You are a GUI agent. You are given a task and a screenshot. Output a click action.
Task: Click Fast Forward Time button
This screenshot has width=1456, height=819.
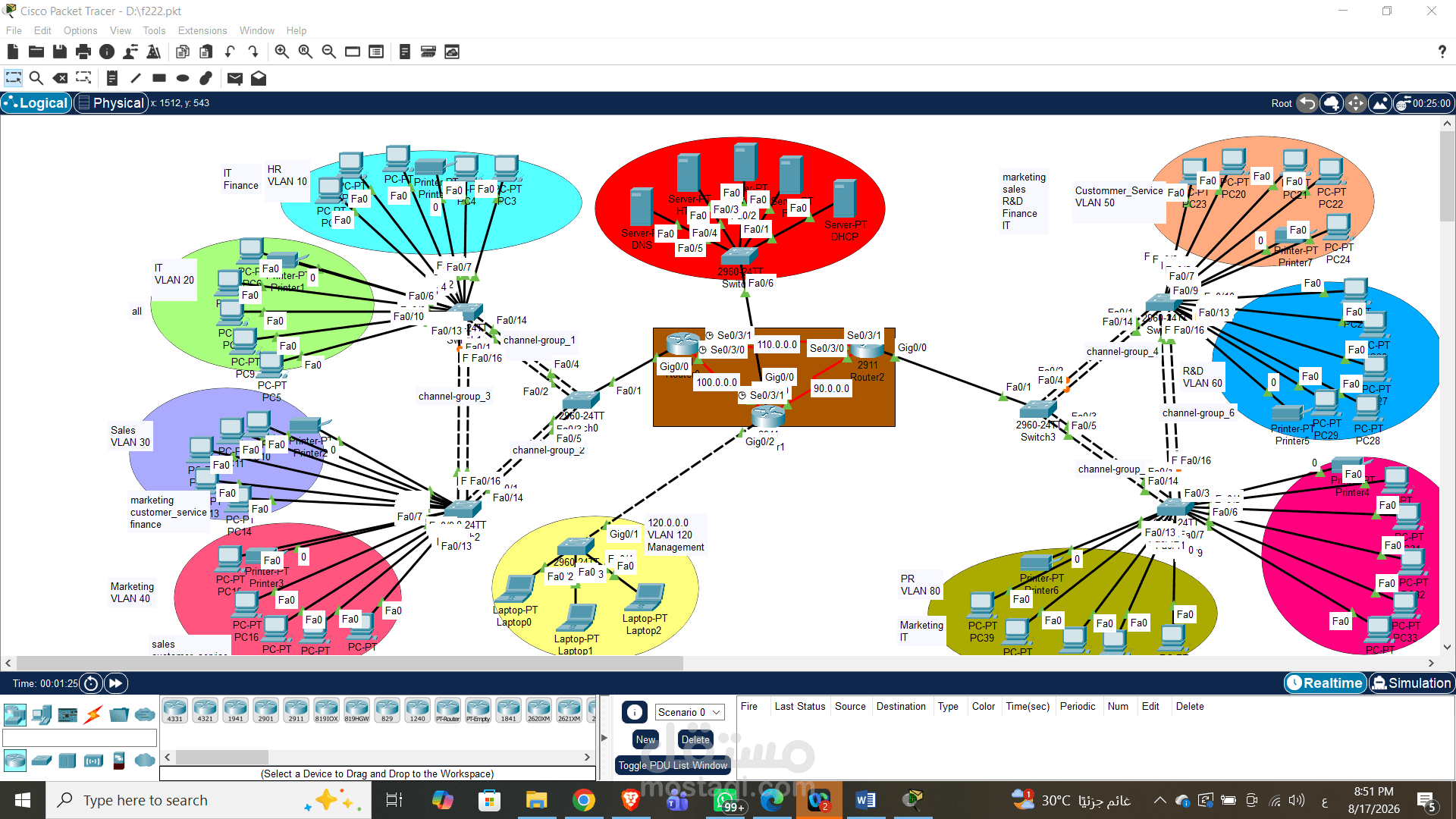pyautogui.click(x=116, y=683)
